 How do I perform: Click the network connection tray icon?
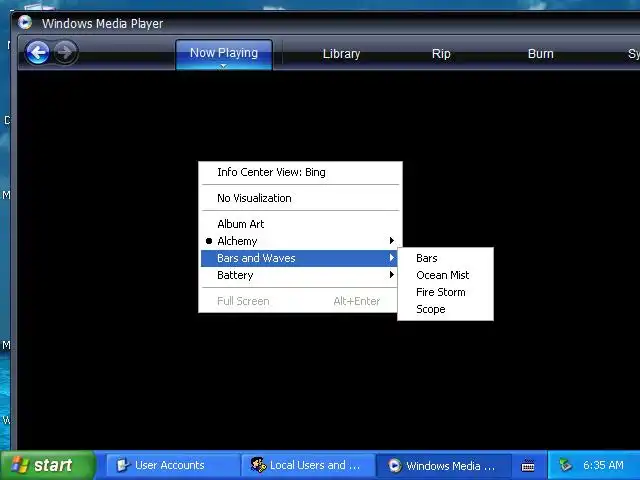pos(566,465)
